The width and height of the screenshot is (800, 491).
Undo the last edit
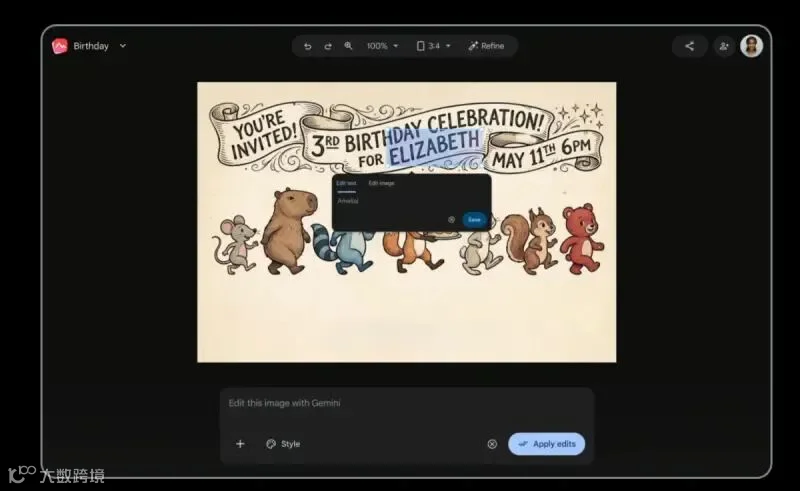[308, 46]
